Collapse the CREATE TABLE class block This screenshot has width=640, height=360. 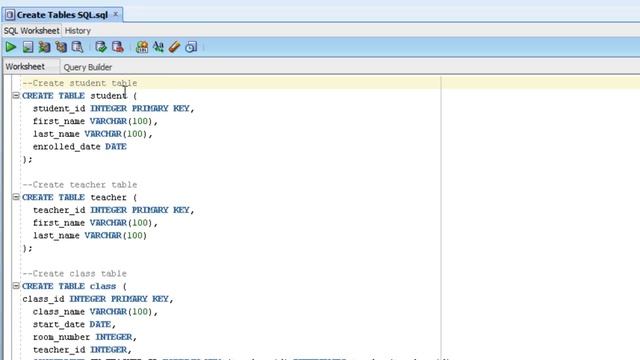tap(16, 286)
